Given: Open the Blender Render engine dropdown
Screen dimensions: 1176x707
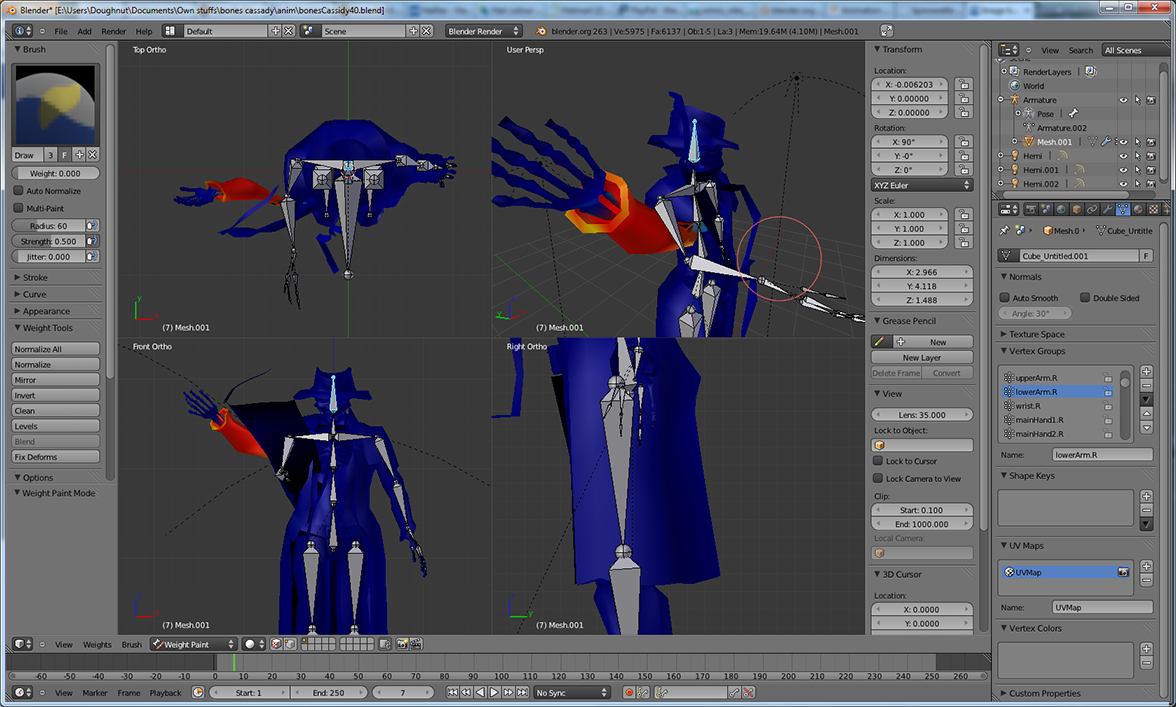Looking at the screenshot, I should coord(483,31).
